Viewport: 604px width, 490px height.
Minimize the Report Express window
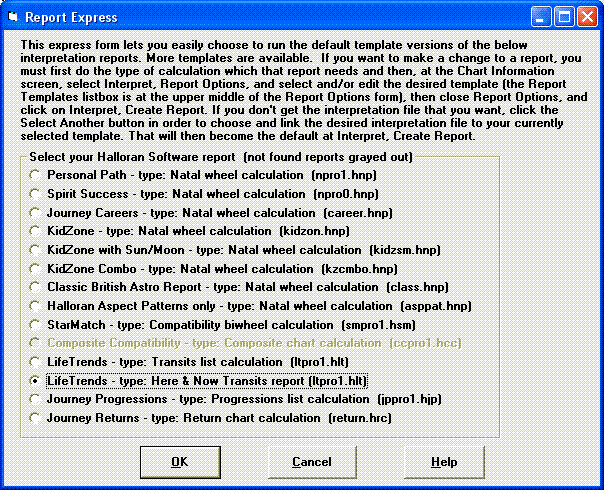coord(540,17)
